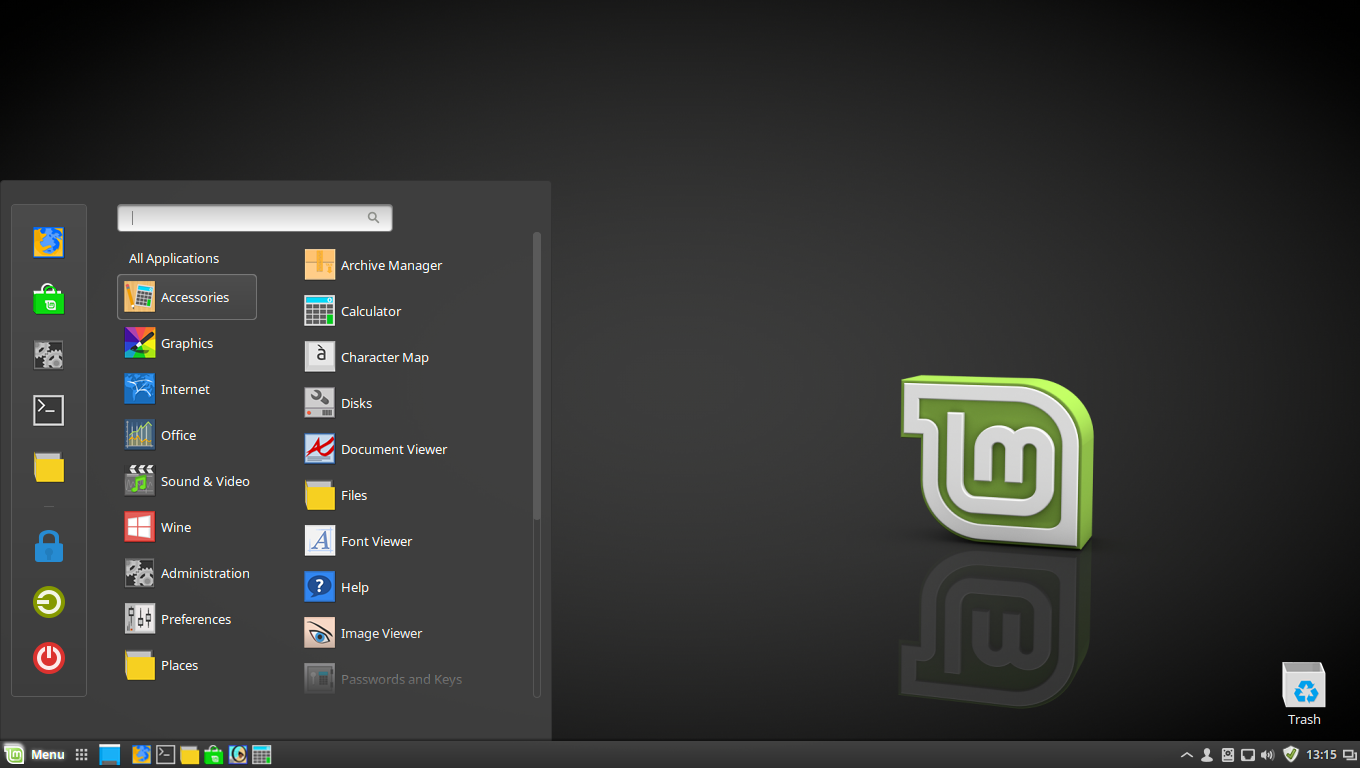Select the Internet category
This screenshot has width=1360, height=768.
pyautogui.click(x=187, y=389)
